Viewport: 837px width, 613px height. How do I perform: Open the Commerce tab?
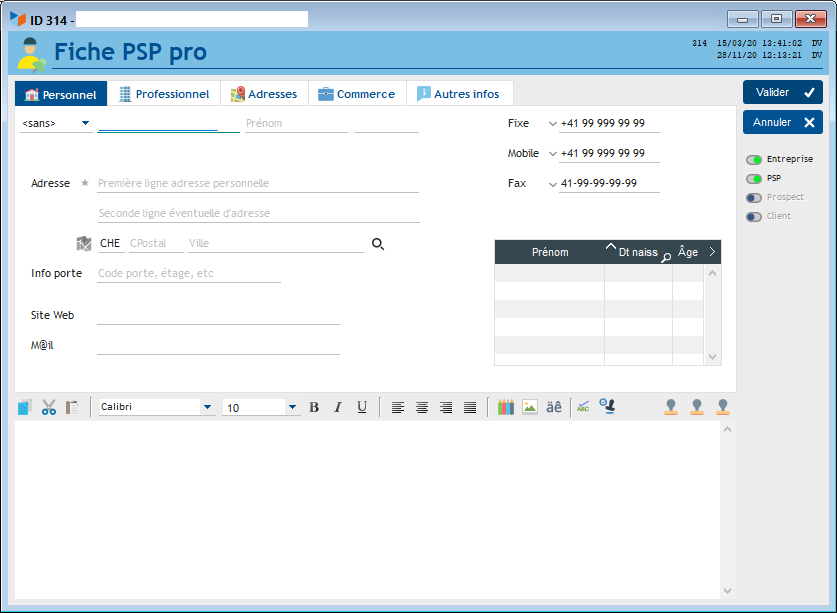[357, 94]
